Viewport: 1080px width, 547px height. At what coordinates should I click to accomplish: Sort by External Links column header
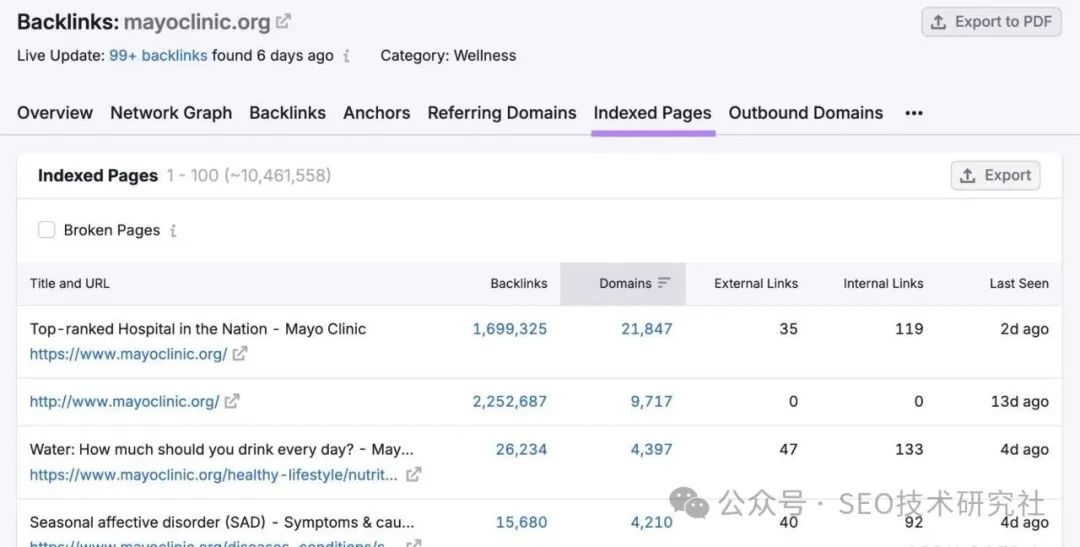pos(756,283)
